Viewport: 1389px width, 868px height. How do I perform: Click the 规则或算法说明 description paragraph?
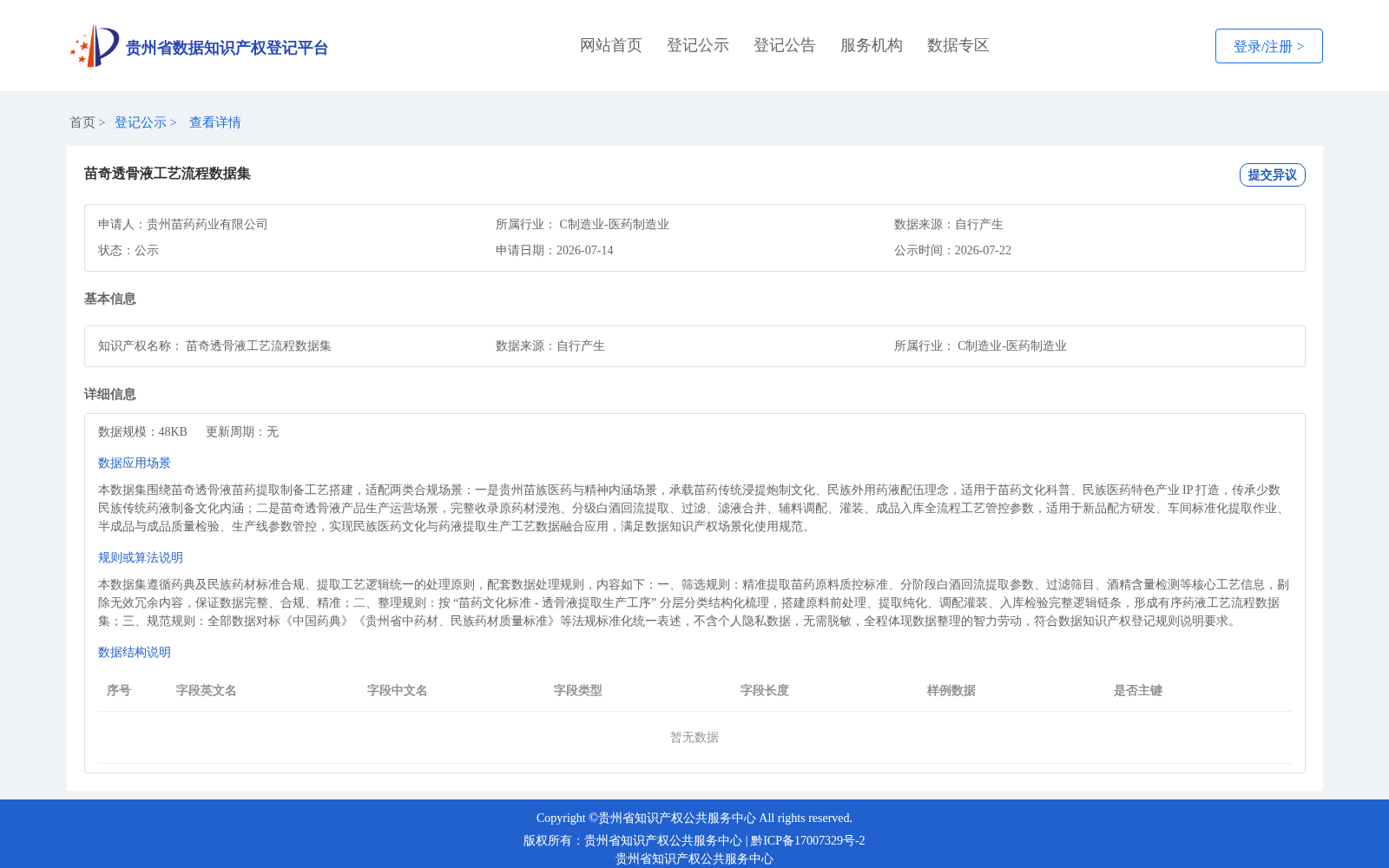click(694, 602)
